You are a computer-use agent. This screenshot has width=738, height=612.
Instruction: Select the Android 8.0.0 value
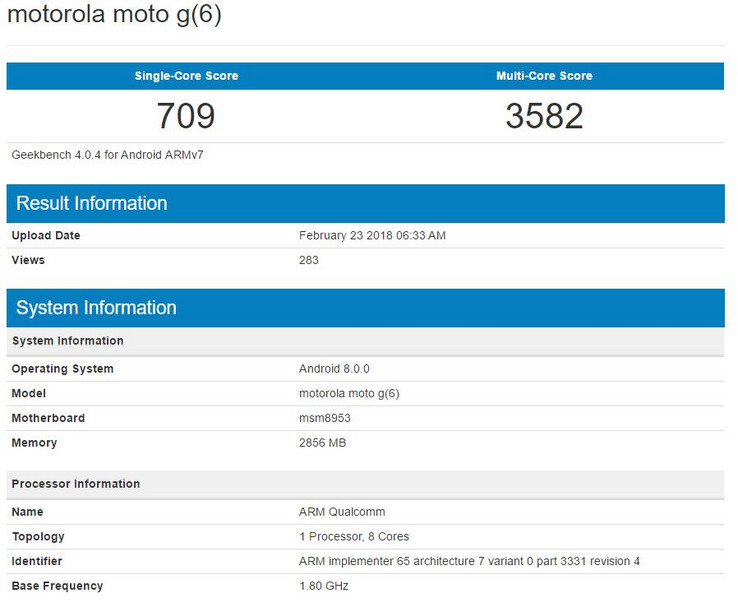click(x=334, y=369)
